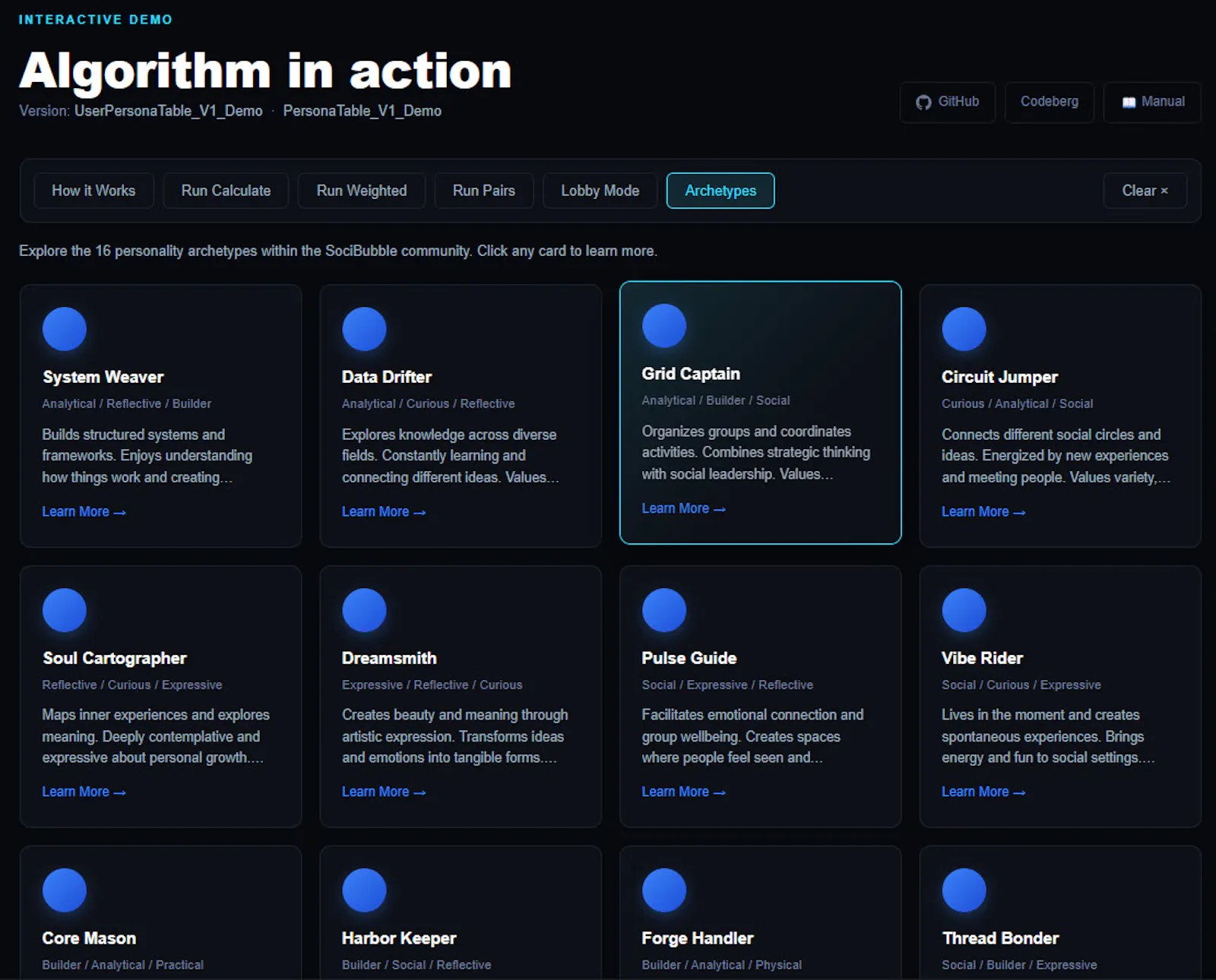The image size is (1216, 980).
Task: Select the Archetypes tab
Action: [x=720, y=191]
